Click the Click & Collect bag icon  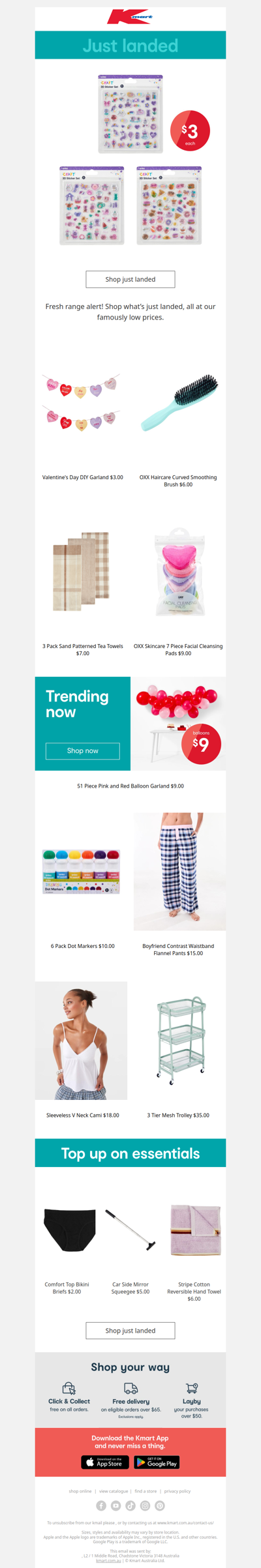tap(69, 1388)
